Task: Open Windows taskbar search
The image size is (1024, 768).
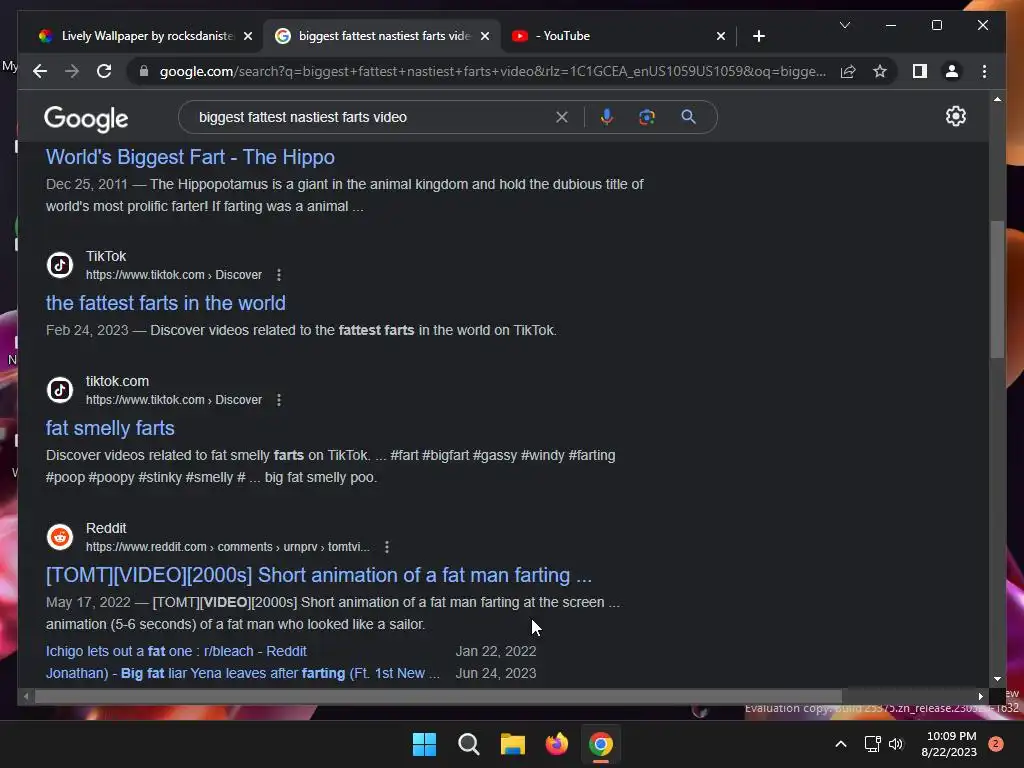Action: point(468,744)
